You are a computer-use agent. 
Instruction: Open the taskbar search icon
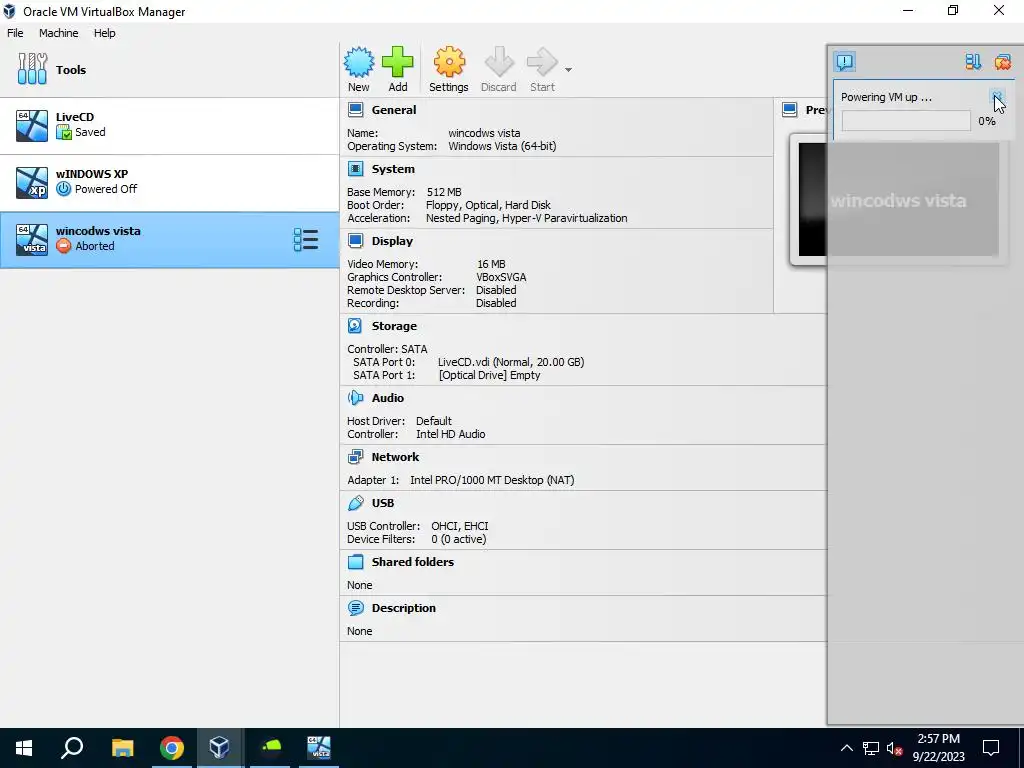point(72,748)
